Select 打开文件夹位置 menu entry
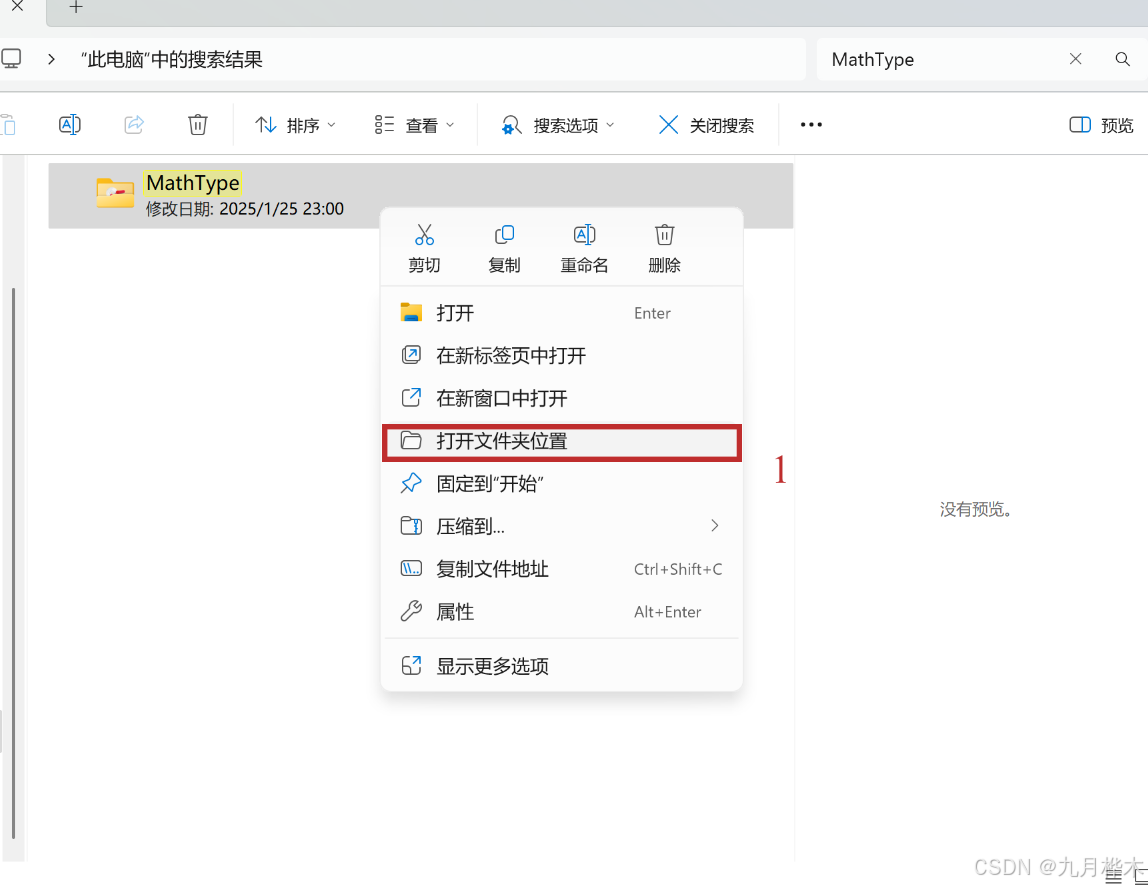This screenshot has height=887, width=1148. (562, 441)
